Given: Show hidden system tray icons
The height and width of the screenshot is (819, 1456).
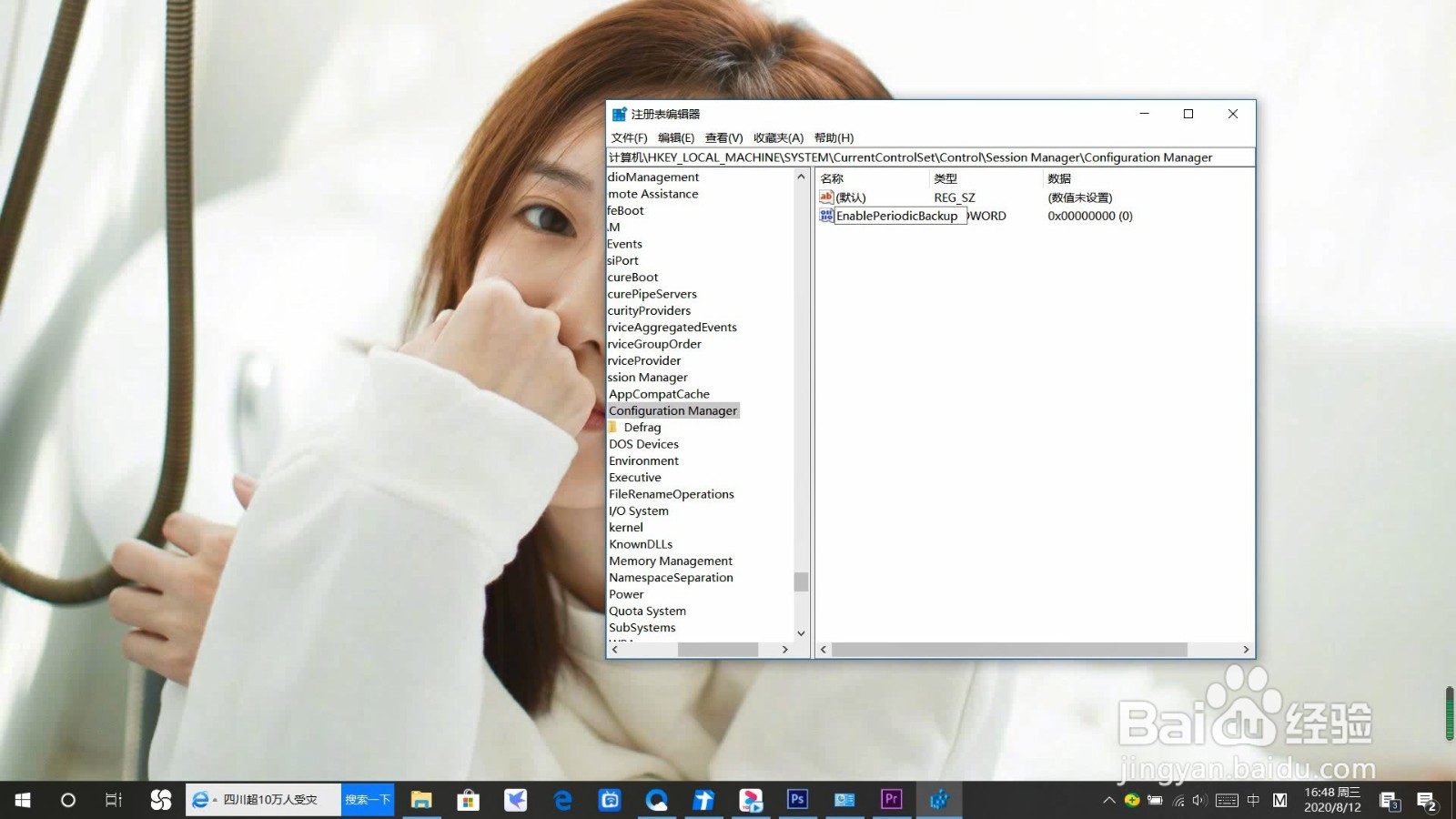Looking at the screenshot, I should pyautogui.click(x=1108, y=801).
